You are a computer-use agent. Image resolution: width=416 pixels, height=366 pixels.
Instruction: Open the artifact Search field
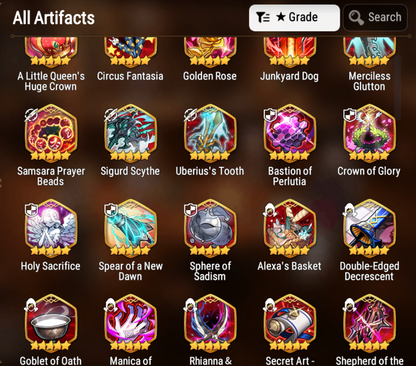pos(375,18)
